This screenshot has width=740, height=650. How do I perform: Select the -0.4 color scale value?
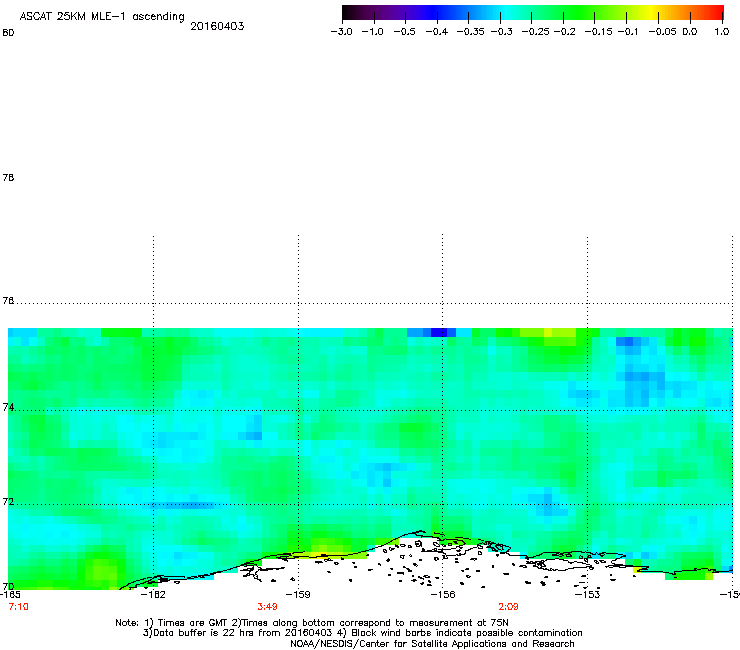tap(437, 32)
